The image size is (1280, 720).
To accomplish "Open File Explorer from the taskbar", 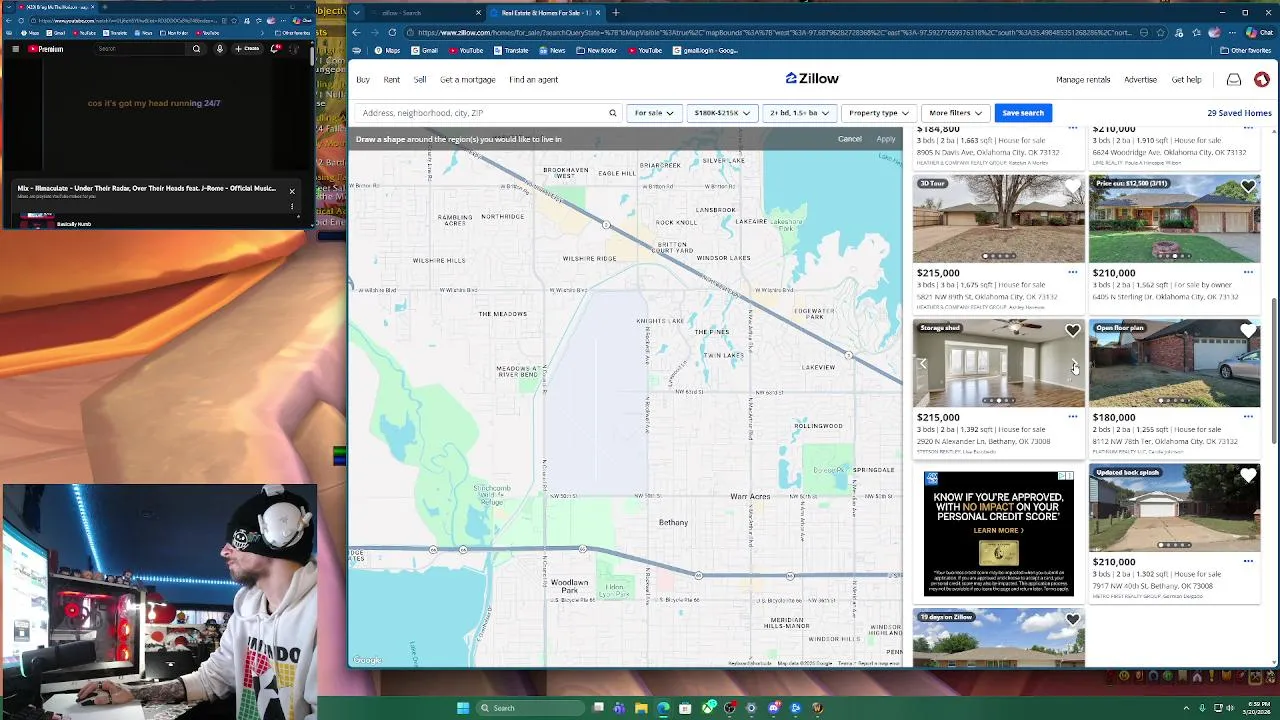I will coord(641,708).
